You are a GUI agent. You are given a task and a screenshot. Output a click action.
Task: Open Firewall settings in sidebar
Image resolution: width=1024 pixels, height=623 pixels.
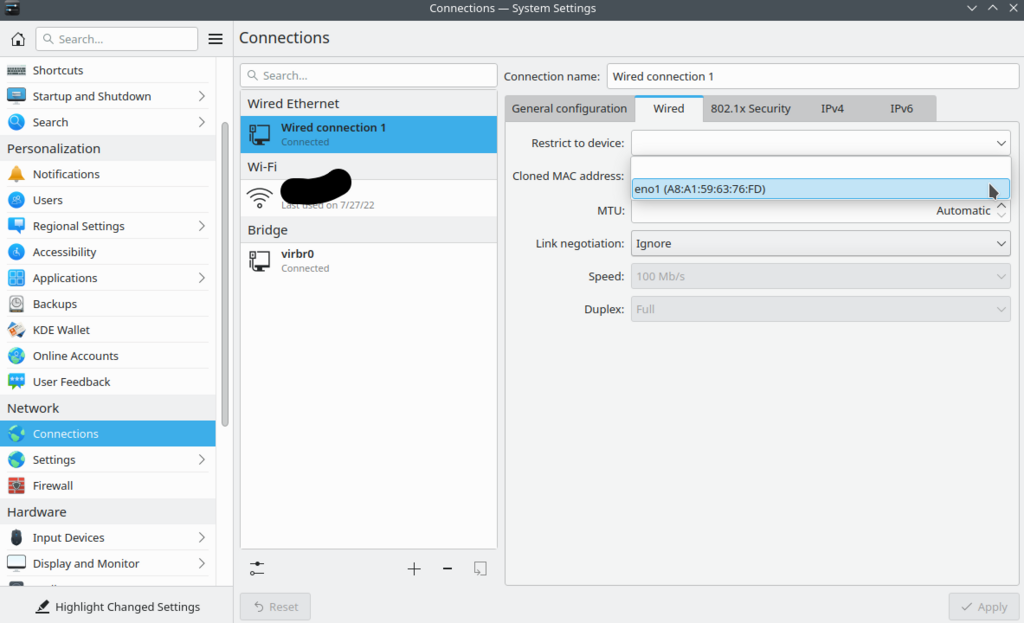pos(53,486)
